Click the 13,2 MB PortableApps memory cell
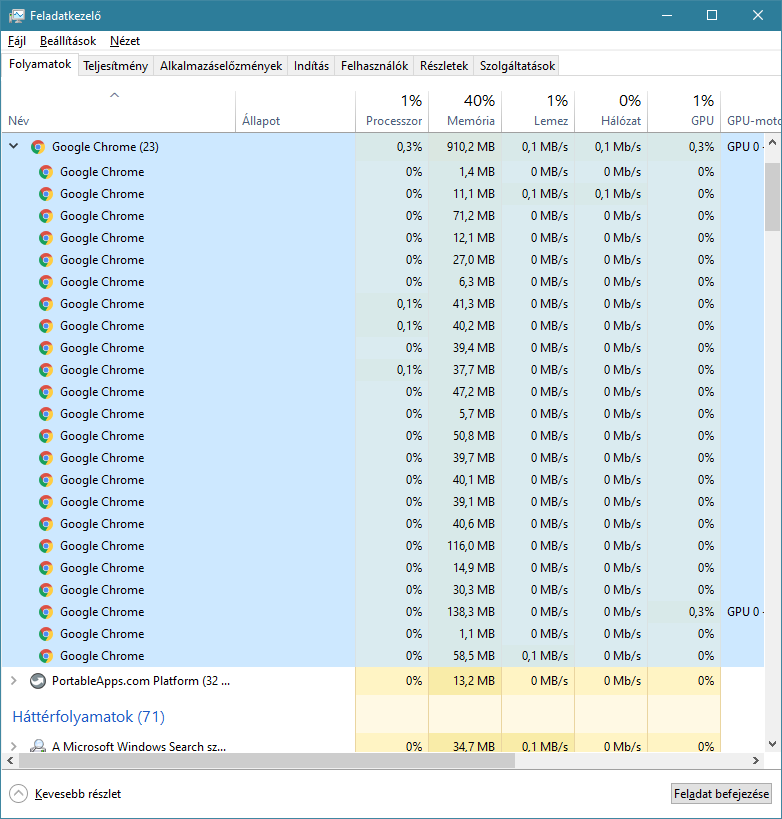 (x=465, y=681)
